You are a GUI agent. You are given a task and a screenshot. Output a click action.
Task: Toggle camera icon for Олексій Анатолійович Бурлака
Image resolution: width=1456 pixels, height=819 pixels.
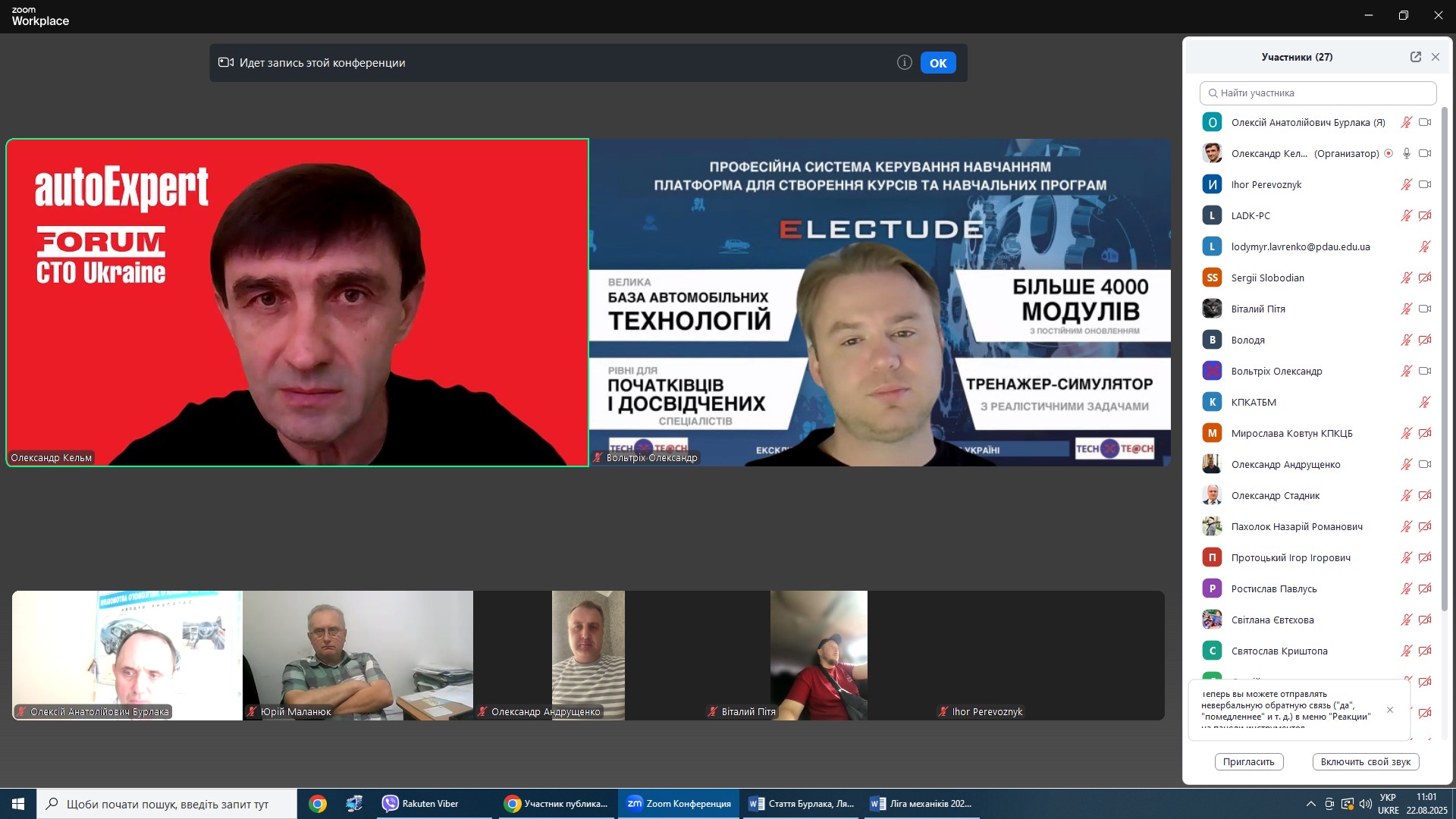[x=1425, y=122]
